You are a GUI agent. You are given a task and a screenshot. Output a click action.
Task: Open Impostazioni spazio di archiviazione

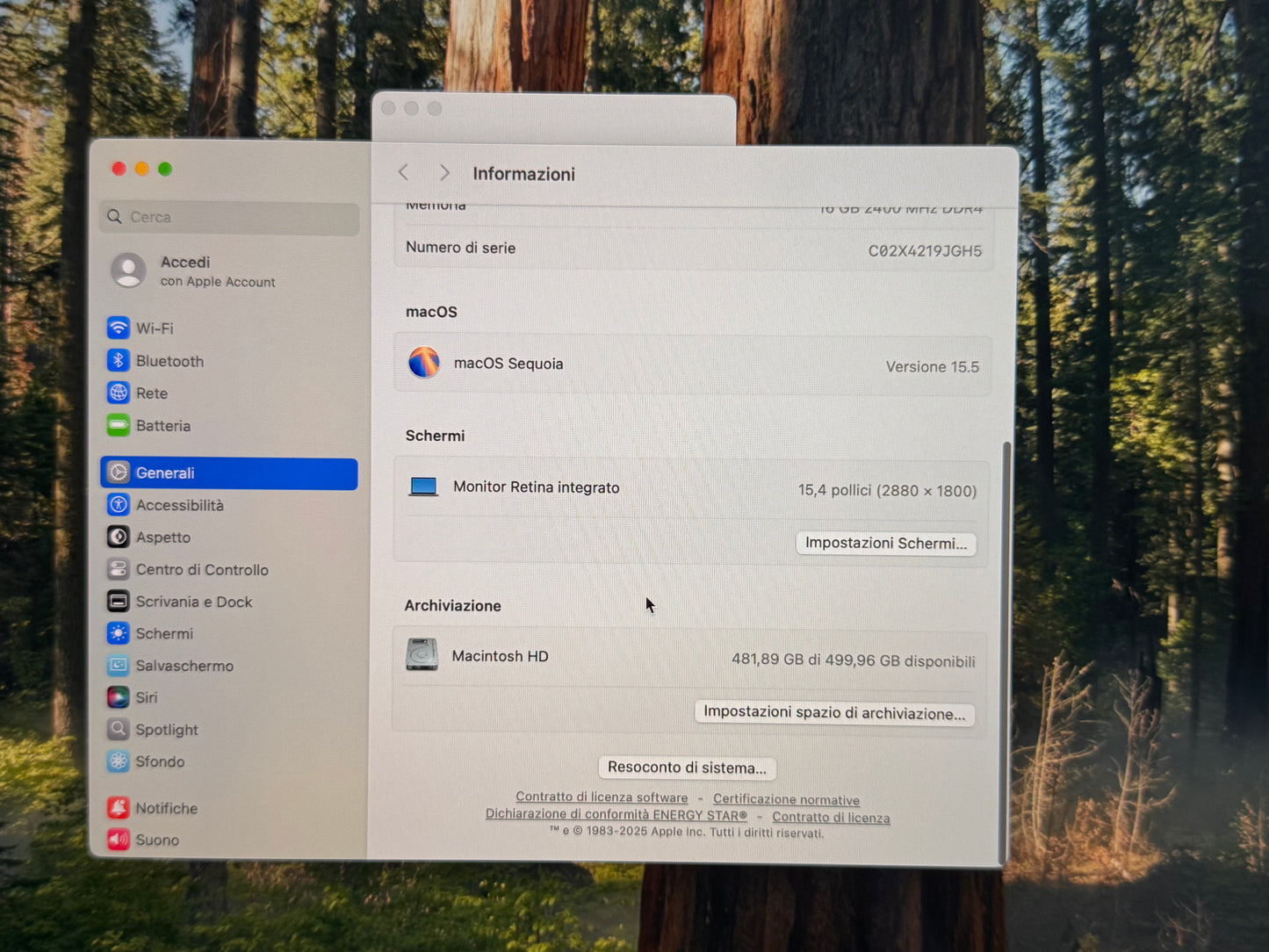point(833,712)
